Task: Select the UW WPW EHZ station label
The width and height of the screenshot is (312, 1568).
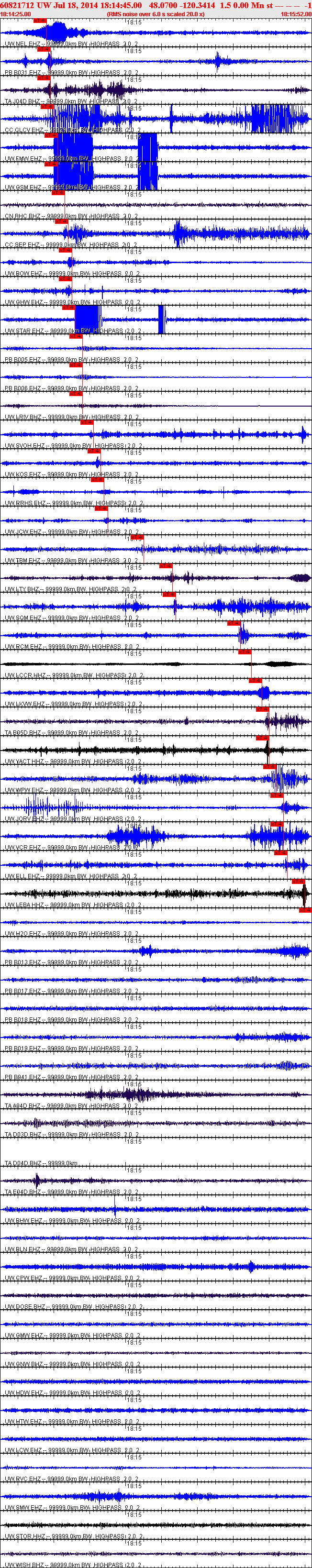Action: (x=72, y=790)
